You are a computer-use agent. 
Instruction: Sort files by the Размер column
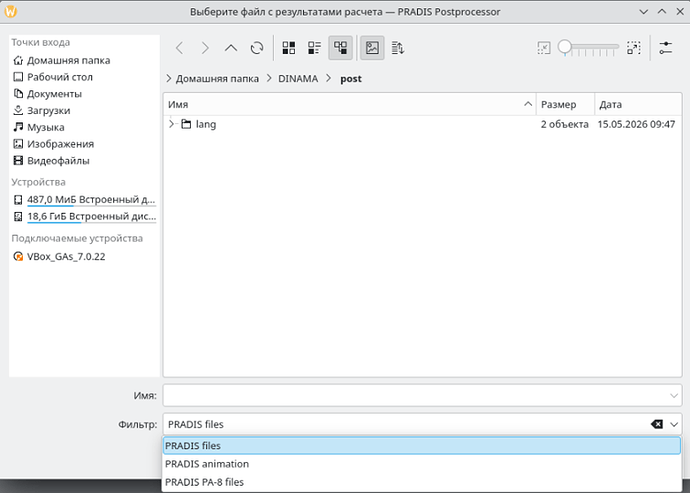click(565, 104)
